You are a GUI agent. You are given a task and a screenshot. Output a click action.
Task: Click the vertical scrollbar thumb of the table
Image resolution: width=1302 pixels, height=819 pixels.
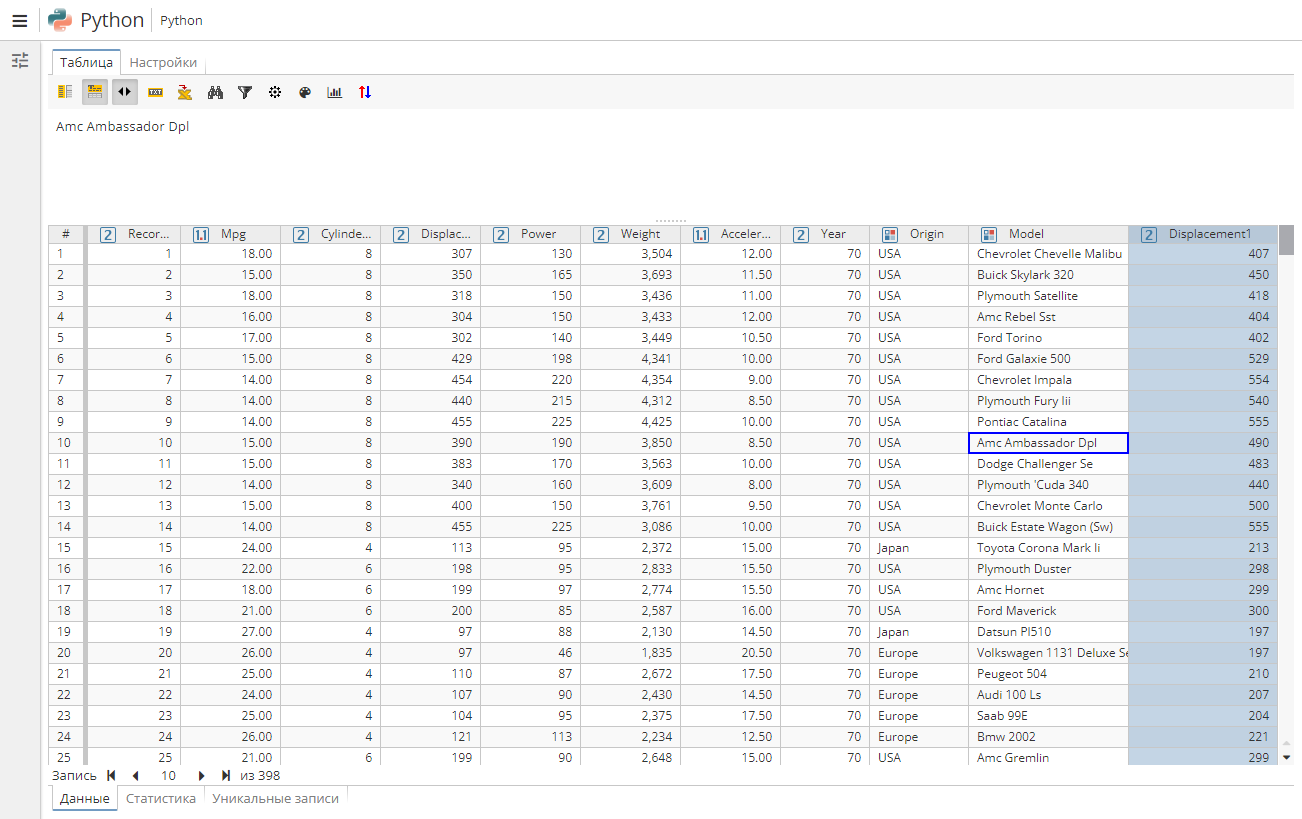click(x=1287, y=240)
